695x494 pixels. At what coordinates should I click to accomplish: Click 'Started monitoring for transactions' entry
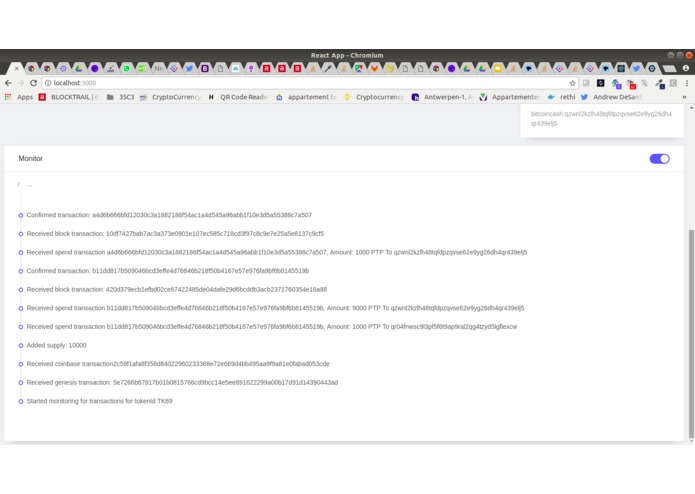(x=99, y=401)
